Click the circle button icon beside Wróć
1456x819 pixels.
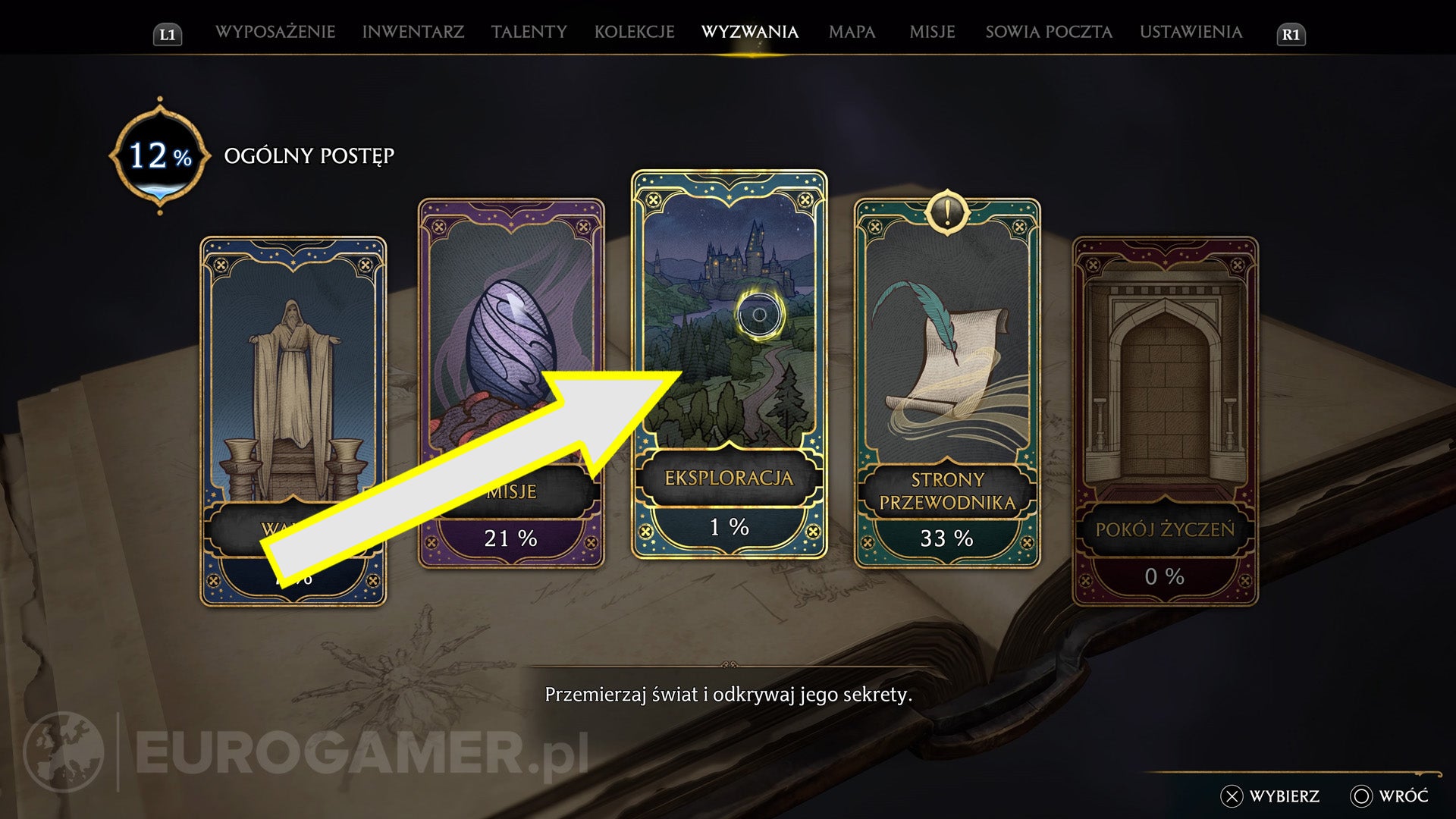tap(1361, 796)
